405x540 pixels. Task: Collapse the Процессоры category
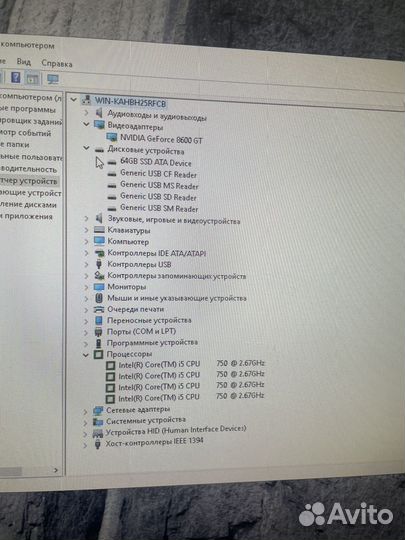coord(86,354)
